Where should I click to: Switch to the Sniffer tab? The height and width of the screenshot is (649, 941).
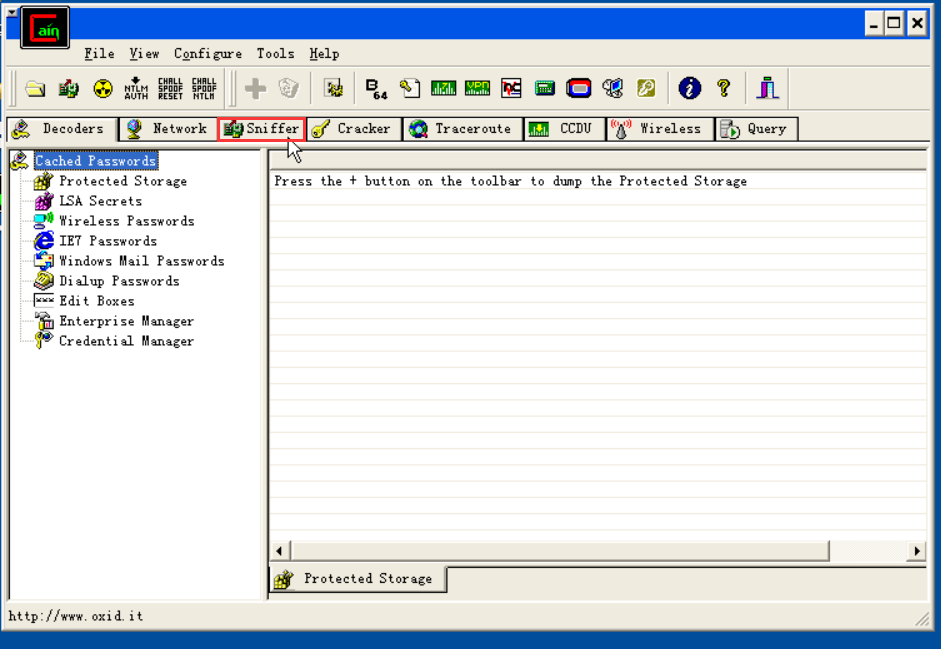(262, 128)
